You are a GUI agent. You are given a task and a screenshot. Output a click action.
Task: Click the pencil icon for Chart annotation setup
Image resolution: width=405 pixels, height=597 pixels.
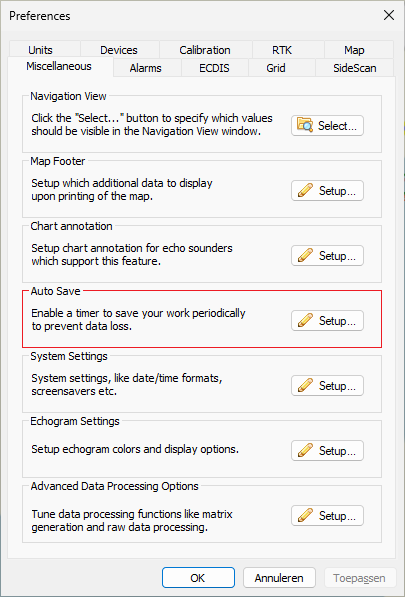coord(306,255)
